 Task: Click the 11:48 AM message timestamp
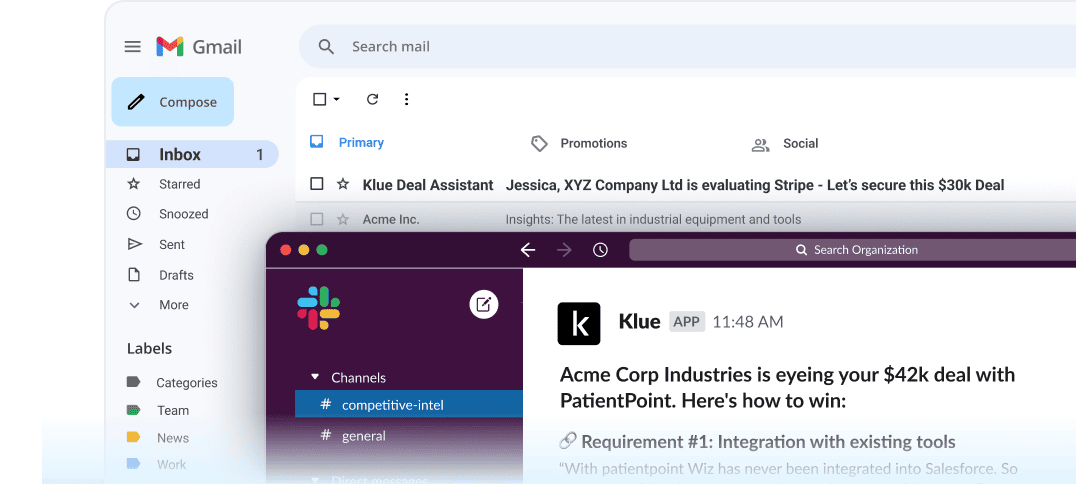pos(748,322)
